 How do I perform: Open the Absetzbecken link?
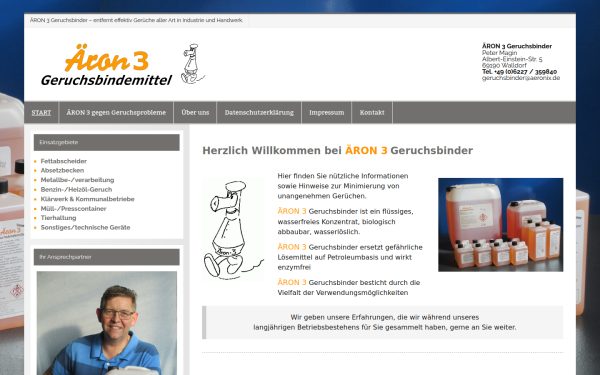(62, 170)
